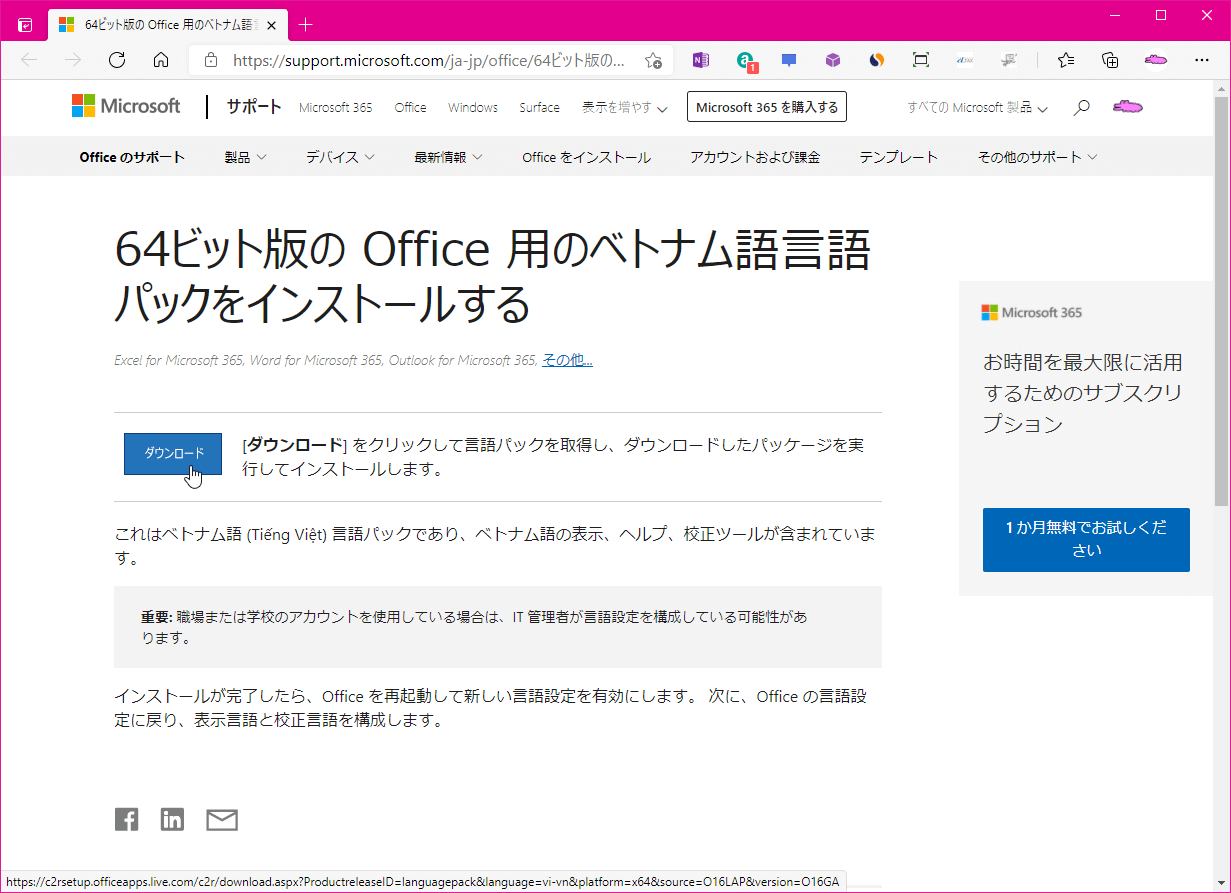Click the Microsoft 365 logo in the side promo
Viewport: 1231px width, 893px height.
pos(1032,313)
